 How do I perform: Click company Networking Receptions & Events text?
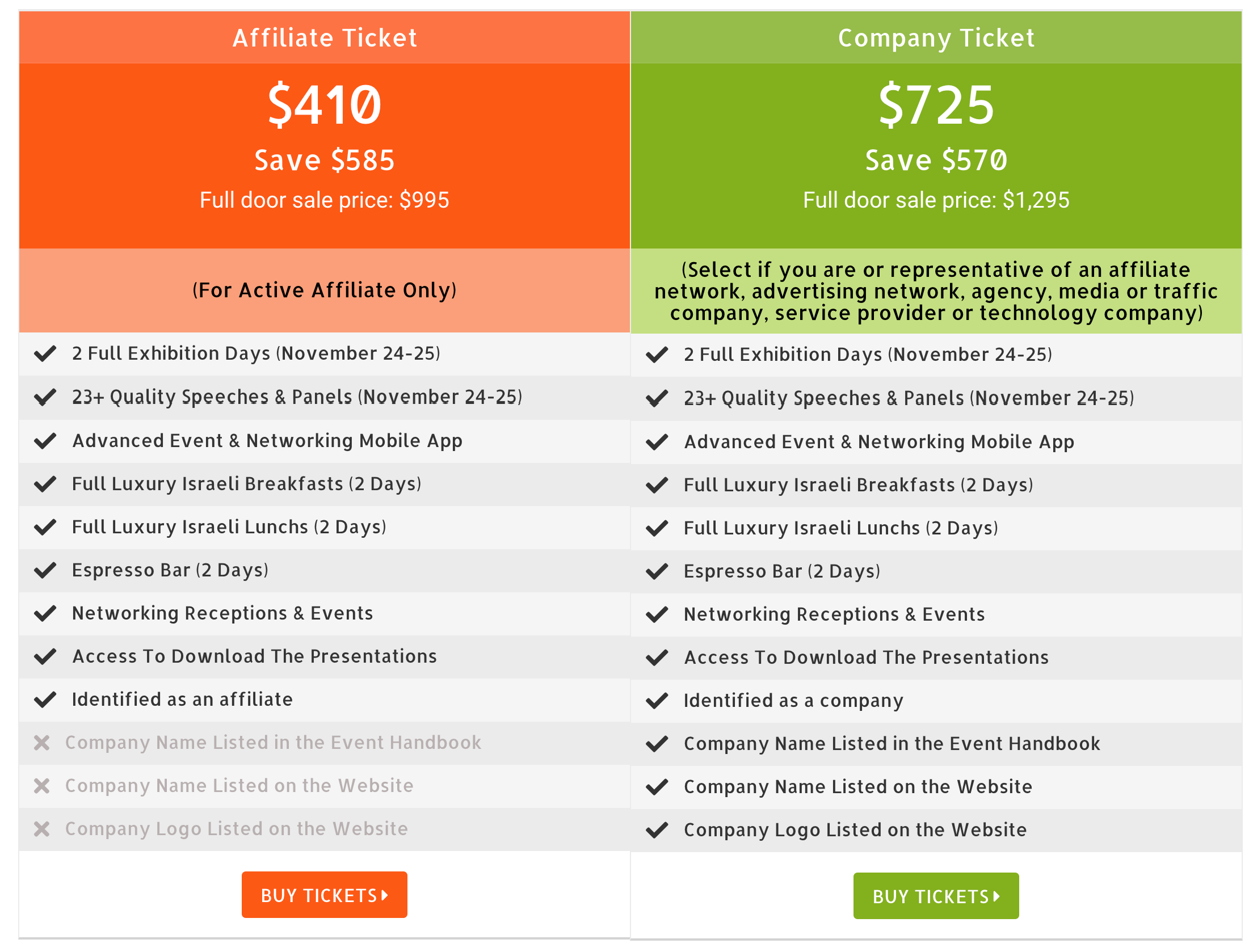(x=834, y=614)
